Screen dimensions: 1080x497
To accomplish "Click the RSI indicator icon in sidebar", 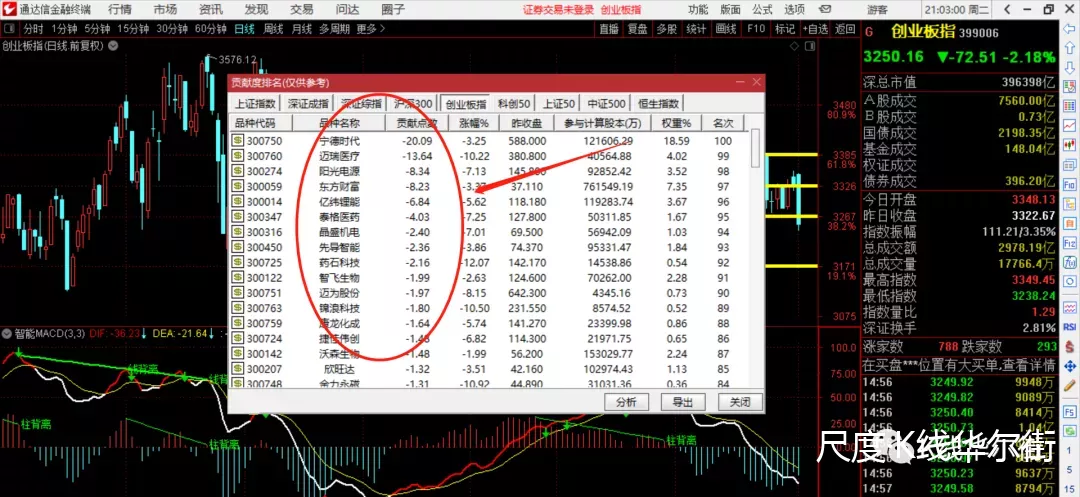I will click(1070, 326).
